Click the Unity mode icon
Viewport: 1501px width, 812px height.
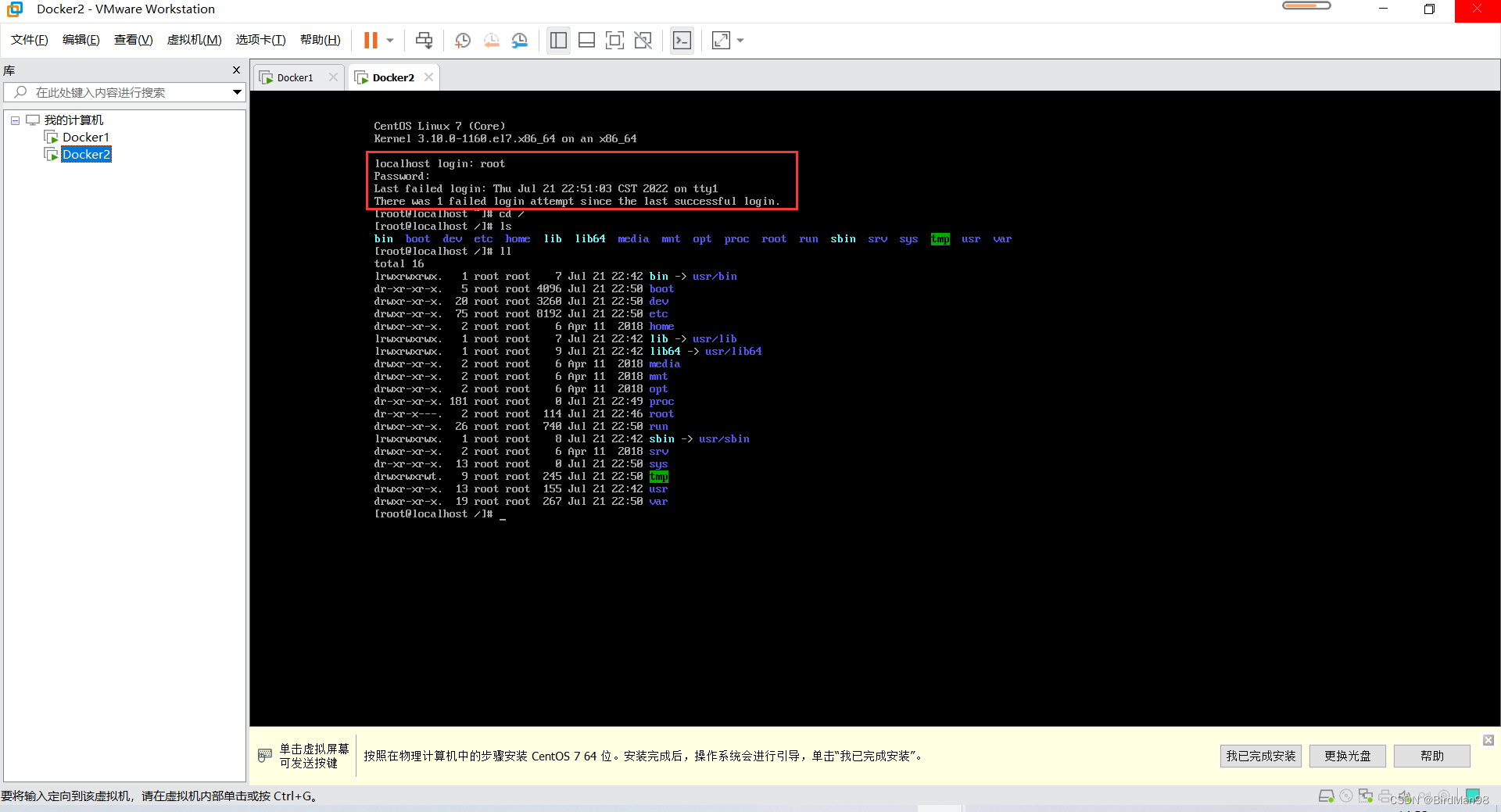pyautogui.click(x=643, y=41)
